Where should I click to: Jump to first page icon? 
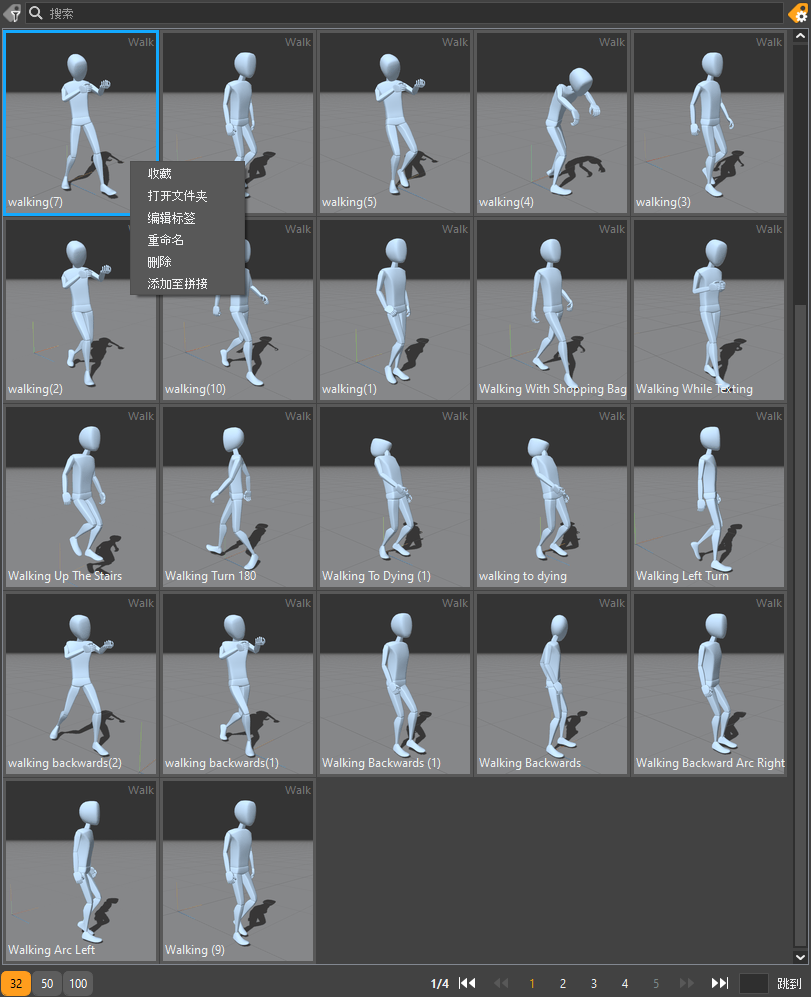467,983
